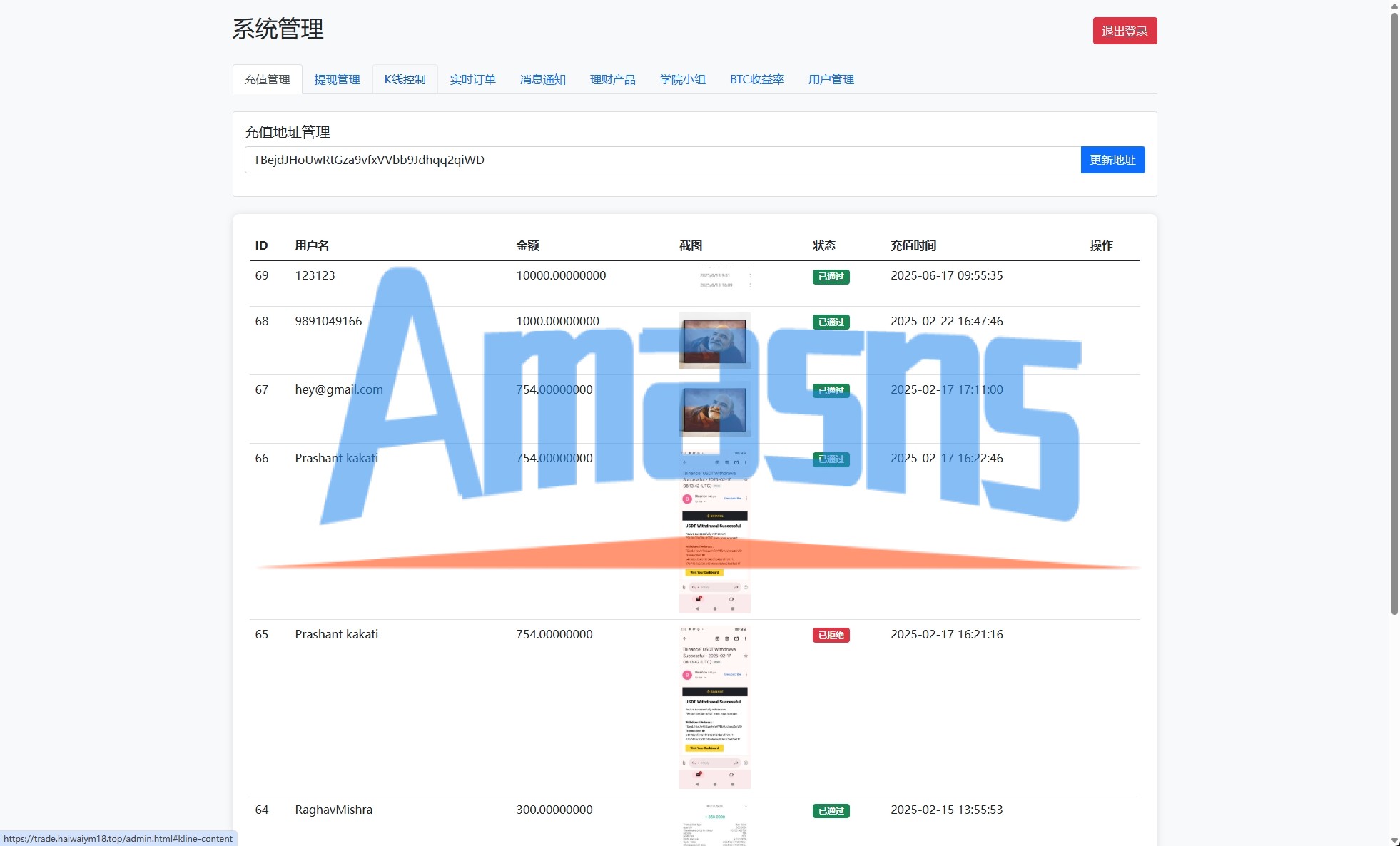Open the K线控制 tab
This screenshot has height=846, width=1400.
(405, 79)
